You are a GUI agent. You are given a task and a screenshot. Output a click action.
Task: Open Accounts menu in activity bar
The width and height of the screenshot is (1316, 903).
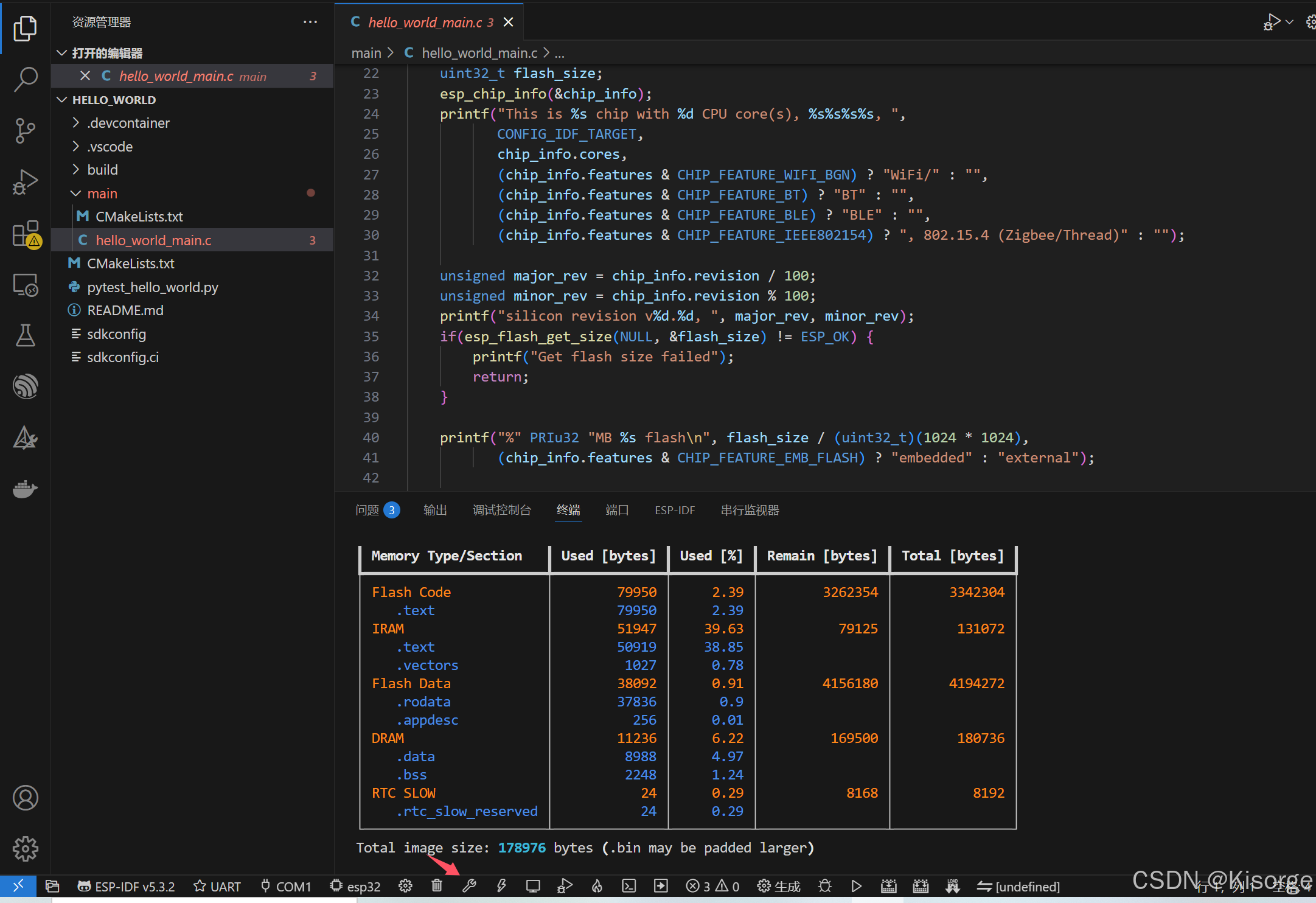click(25, 798)
